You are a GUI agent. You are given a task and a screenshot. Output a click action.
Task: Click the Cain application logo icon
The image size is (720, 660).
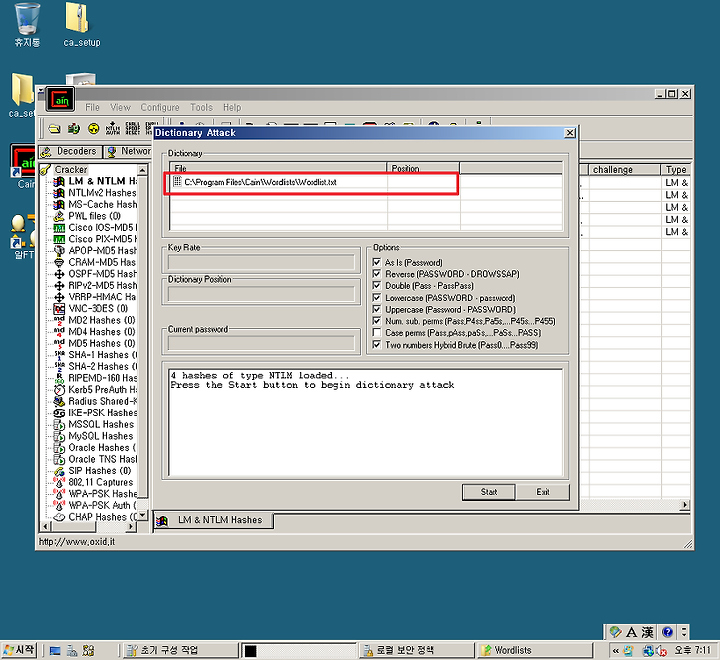[60, 99]
